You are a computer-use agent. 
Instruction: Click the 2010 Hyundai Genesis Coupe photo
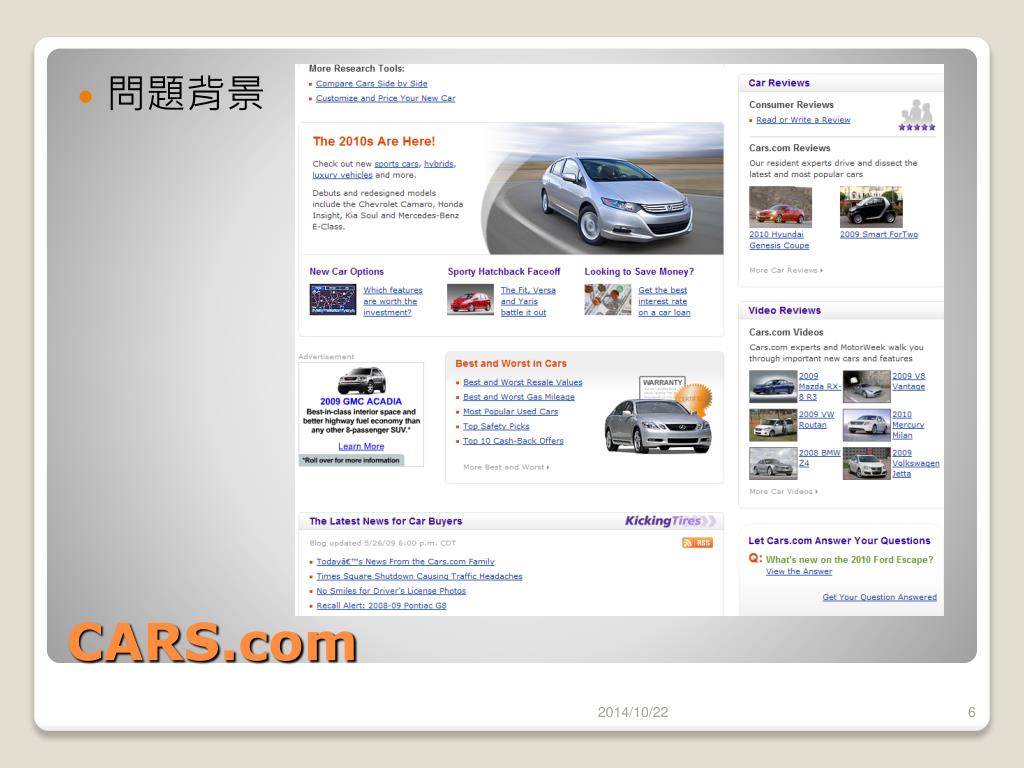pyautogui.click(x=780, y=206)
